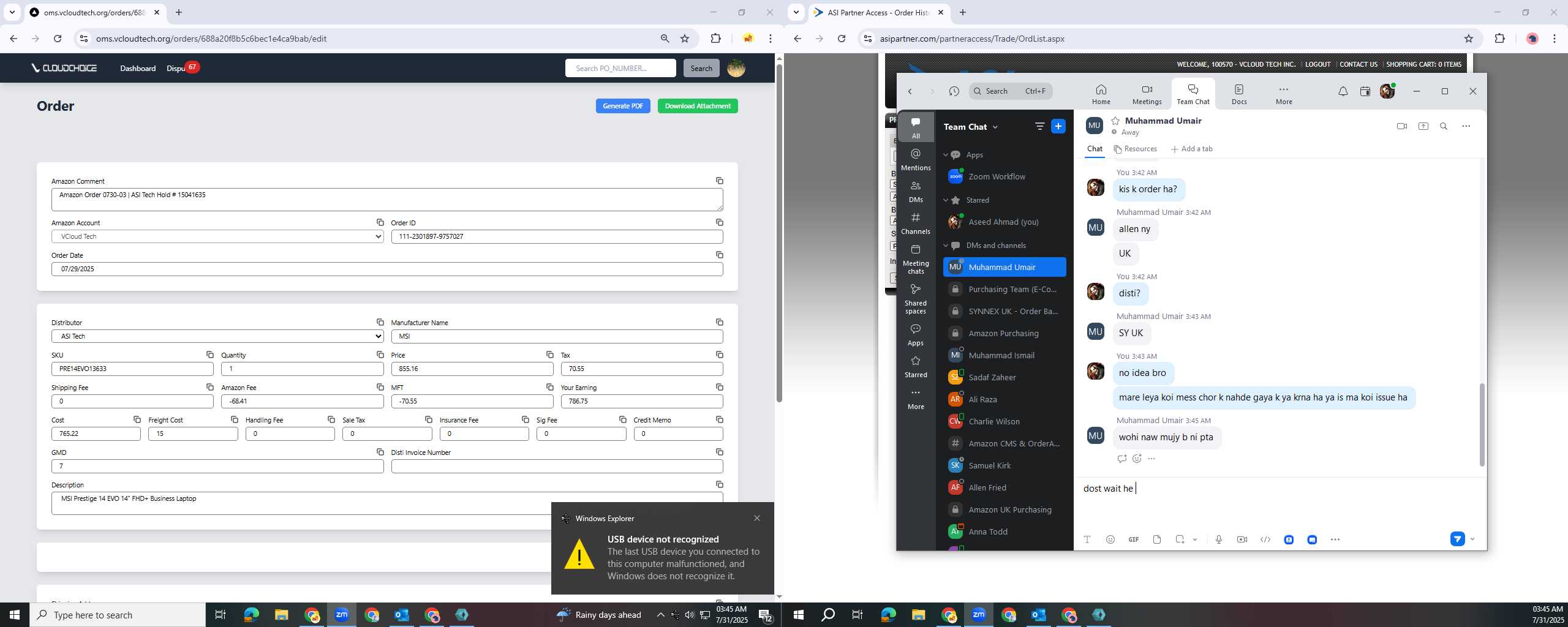Open Zoom Docs tab
Viewport: 1568px width, 627px height.
[x=1239, y=94]
